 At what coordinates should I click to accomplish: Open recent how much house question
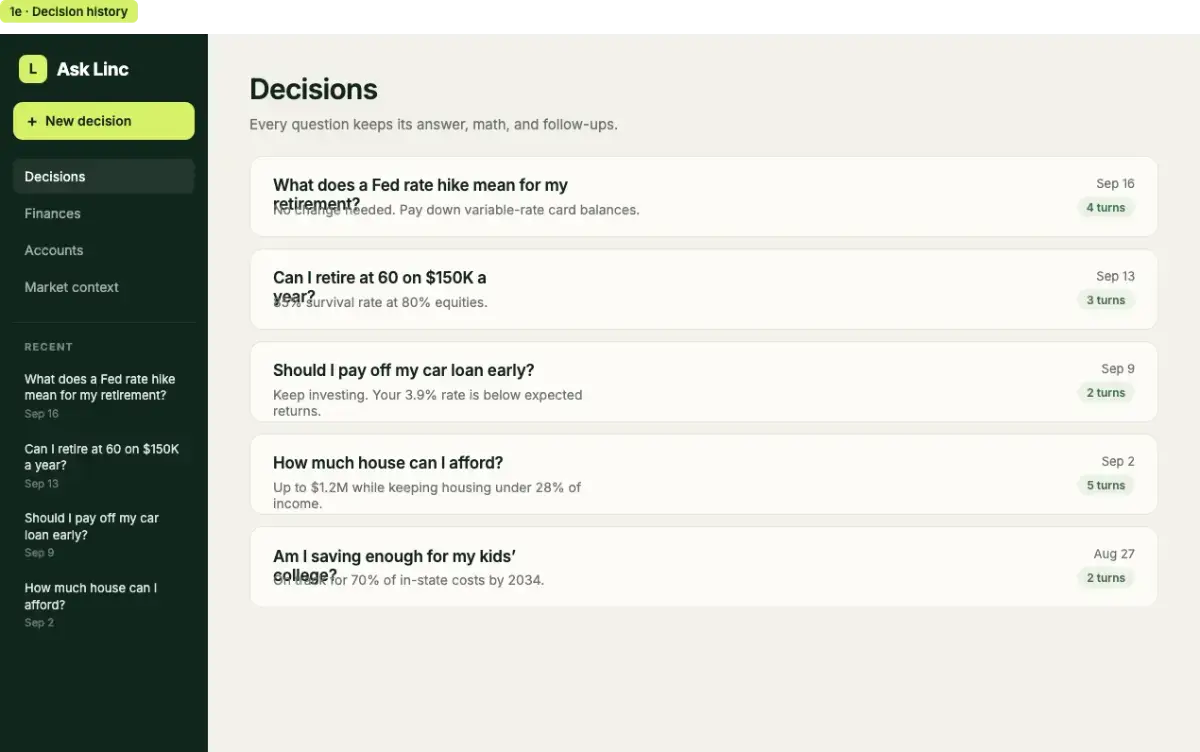[104, 605]
